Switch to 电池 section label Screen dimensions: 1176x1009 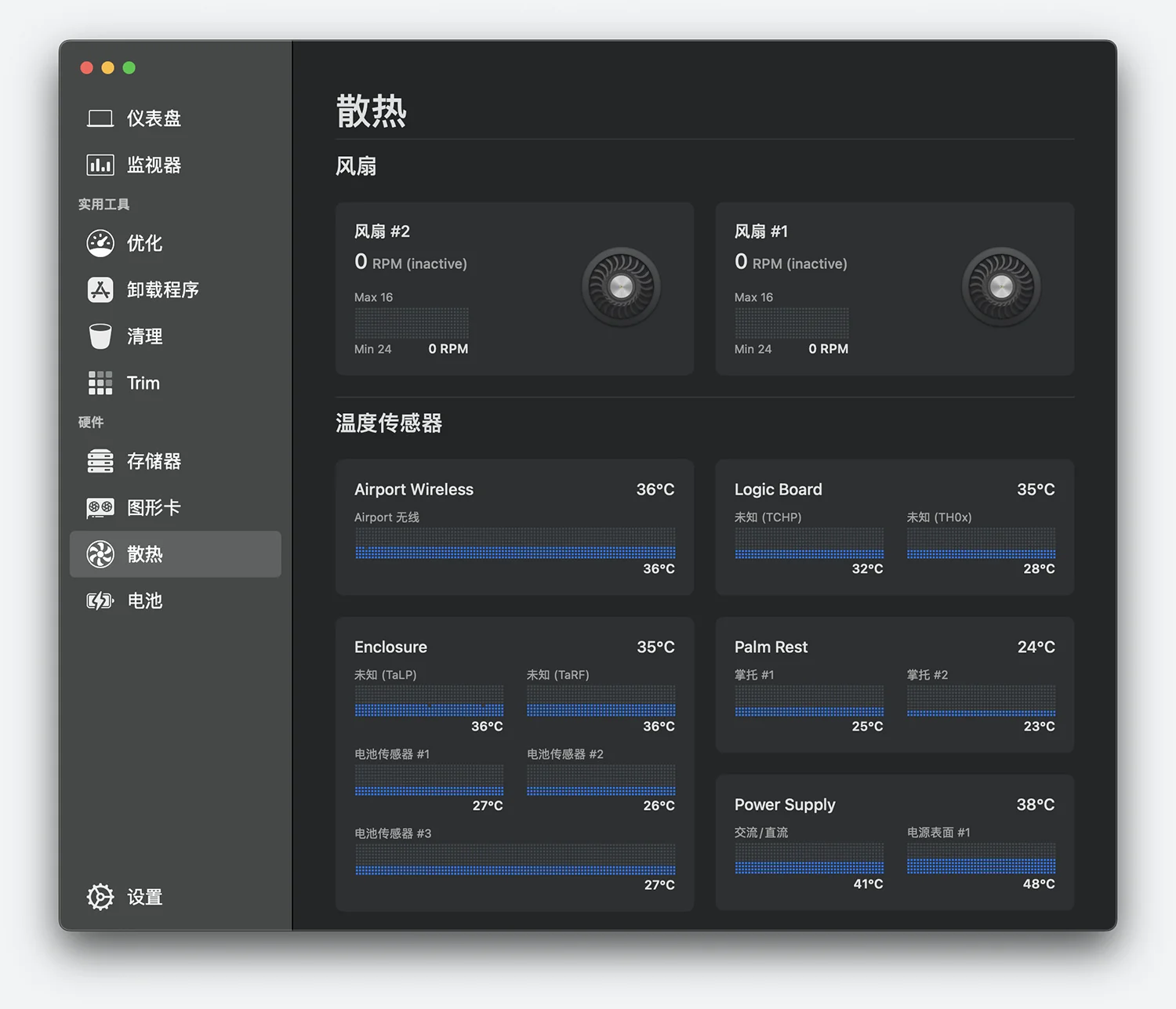pos(145,601)
